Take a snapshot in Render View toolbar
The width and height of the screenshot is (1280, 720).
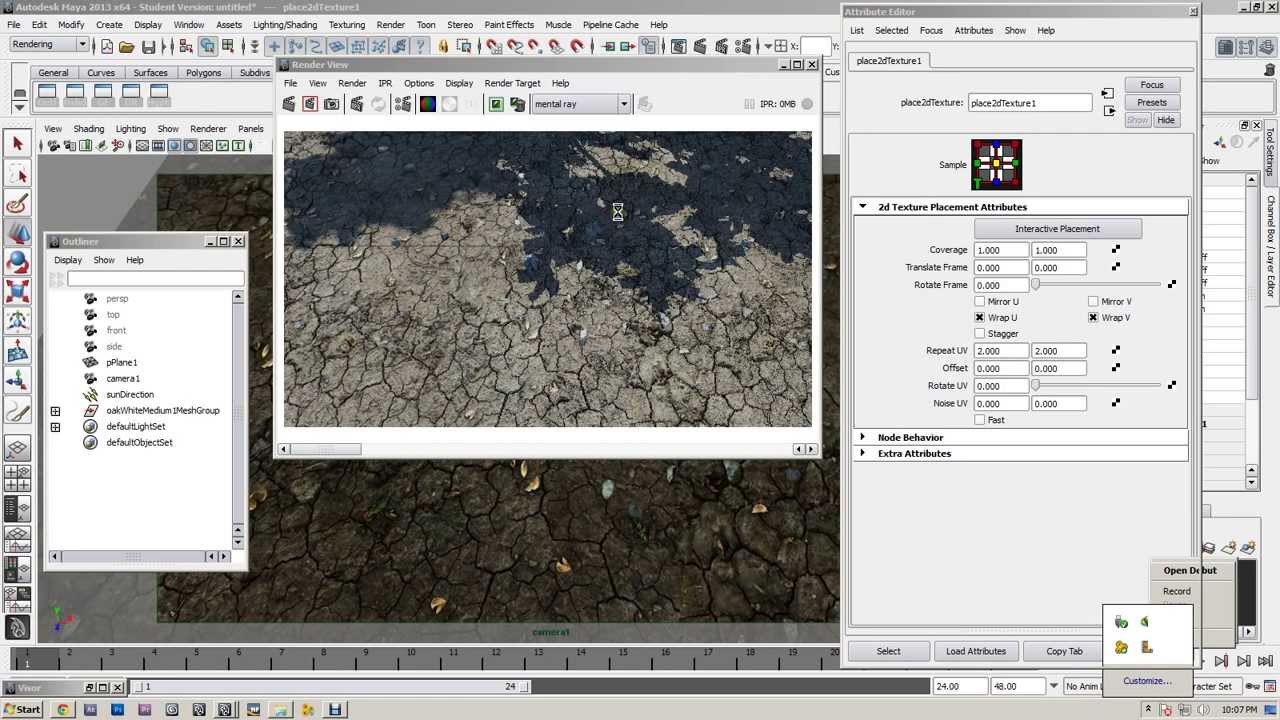(x=331, y=104)
